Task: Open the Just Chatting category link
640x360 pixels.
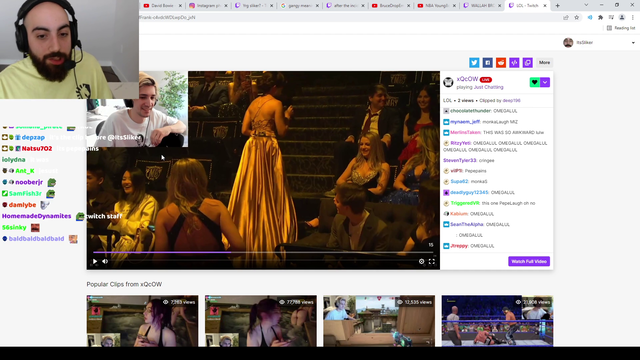Action: [x=489, y=87]
